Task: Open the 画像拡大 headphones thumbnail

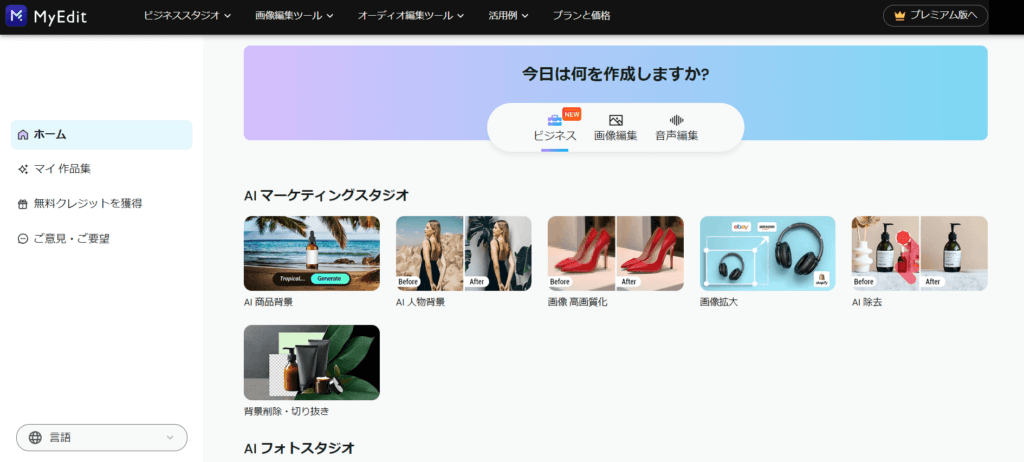Action: tap(767, 254)
